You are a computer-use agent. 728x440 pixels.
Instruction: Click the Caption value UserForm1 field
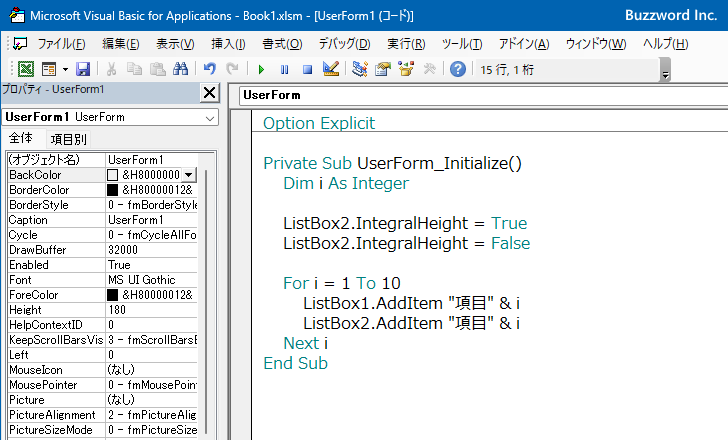pos(151,220)
